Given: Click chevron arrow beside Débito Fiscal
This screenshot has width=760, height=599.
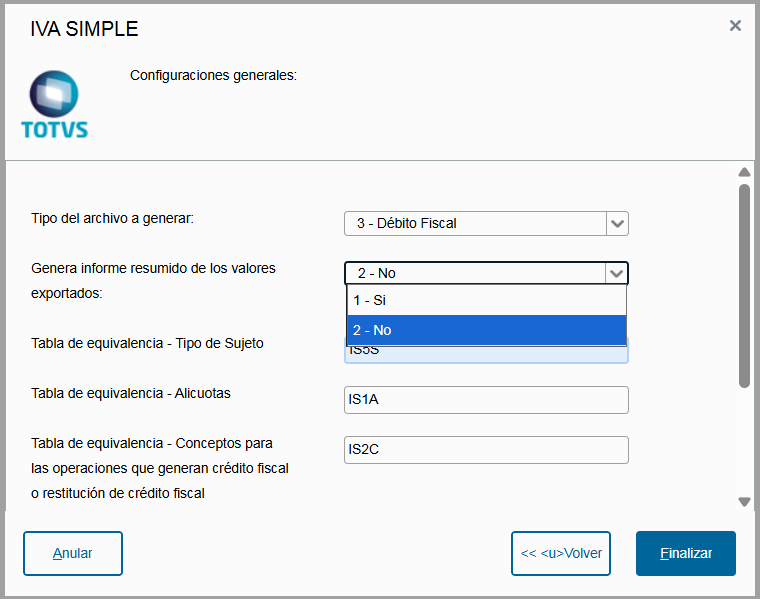Looking at the screenshot, I should 617,224.
